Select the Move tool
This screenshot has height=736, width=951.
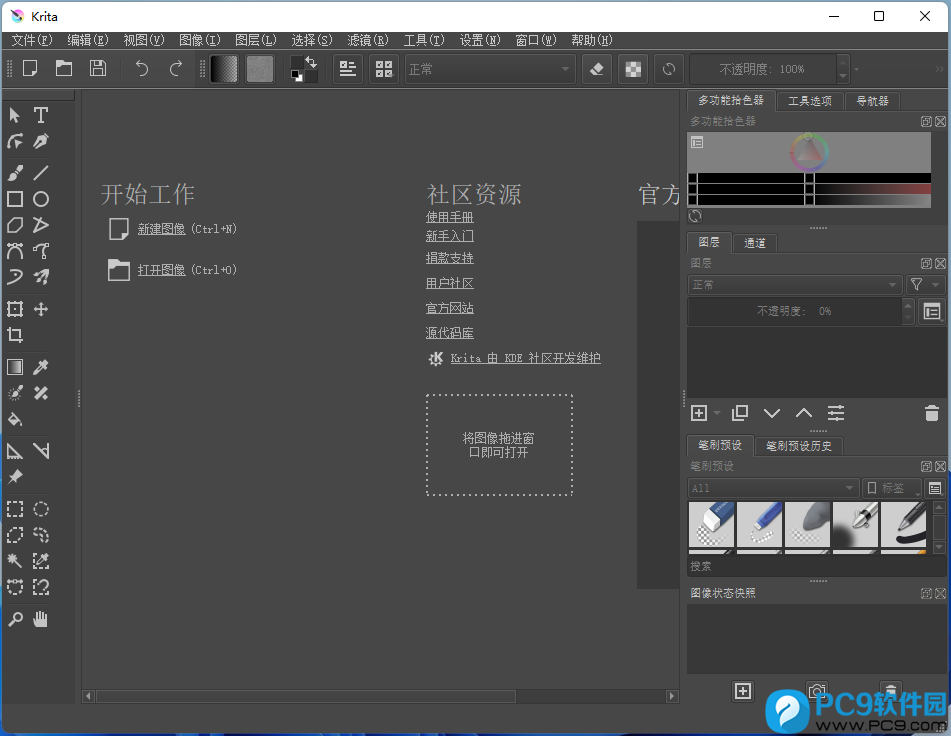(x=41, y=309)
